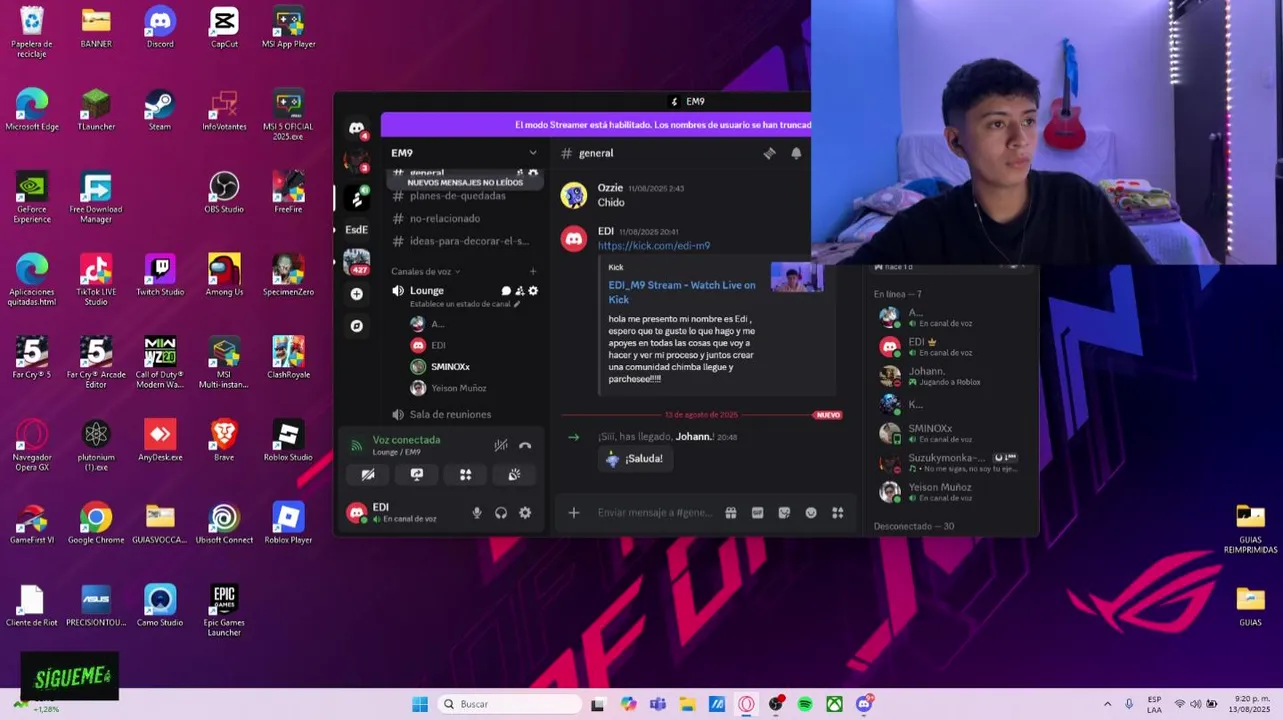Open Discord user settings gear
1283x720 pixels.
(525, 513)
